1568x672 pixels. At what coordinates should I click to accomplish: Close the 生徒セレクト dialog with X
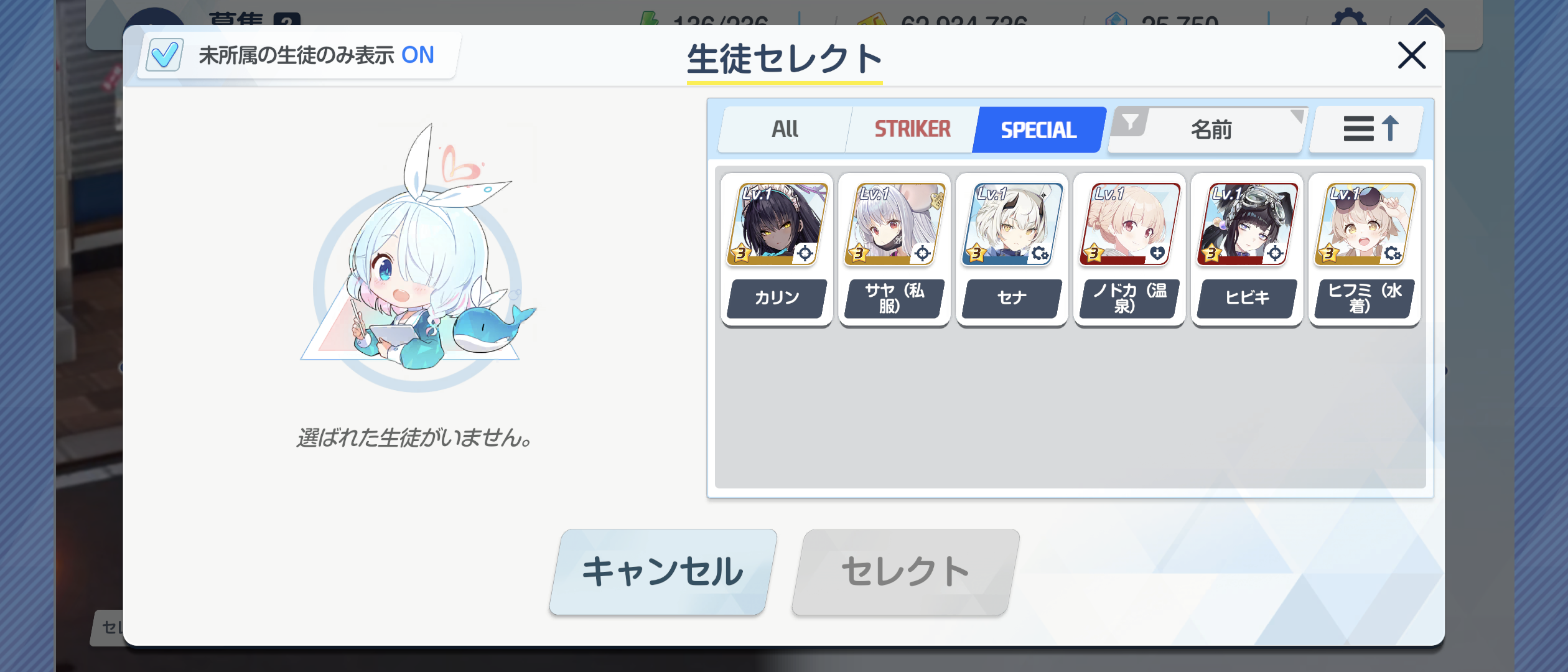1412,55
